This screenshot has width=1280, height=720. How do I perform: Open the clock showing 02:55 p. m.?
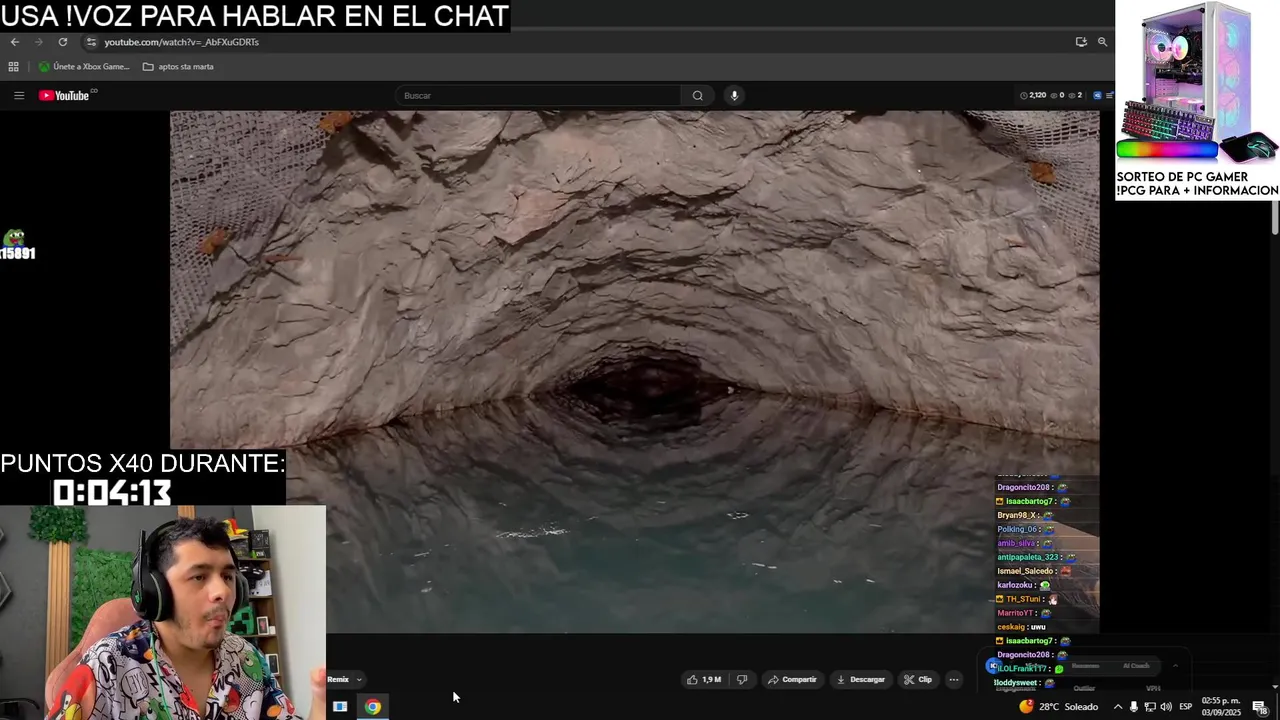click(1221, 707)
